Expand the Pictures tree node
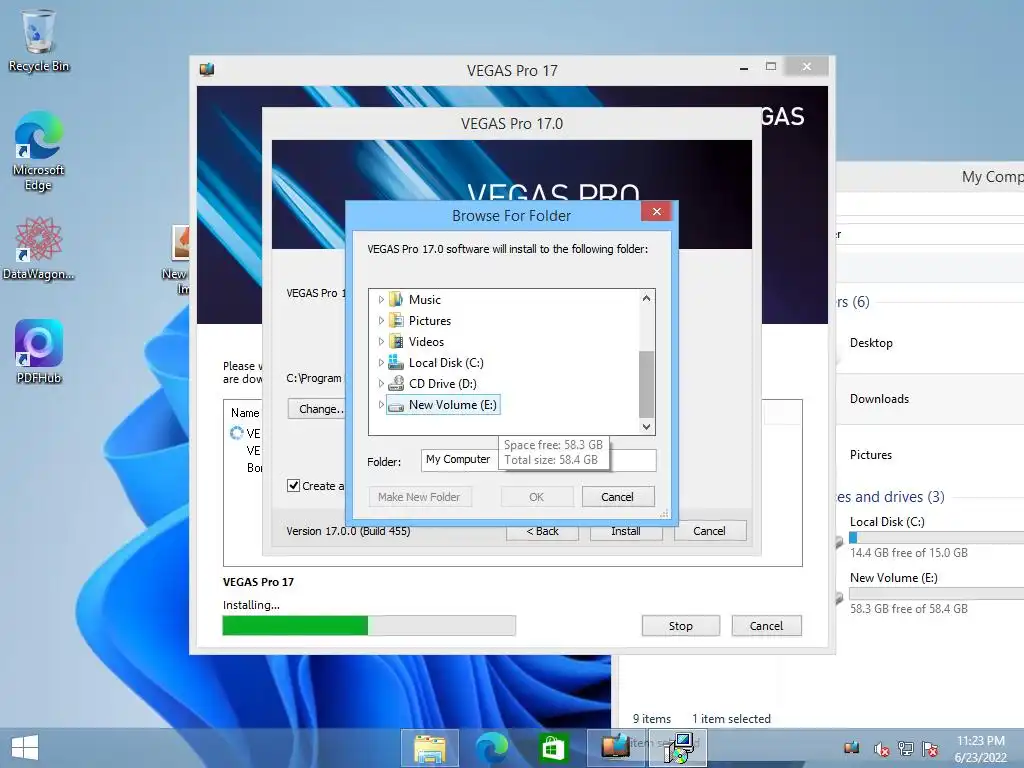Viewport: 1024px width, 768px height. pyautogui.click(x=381, y=321)
